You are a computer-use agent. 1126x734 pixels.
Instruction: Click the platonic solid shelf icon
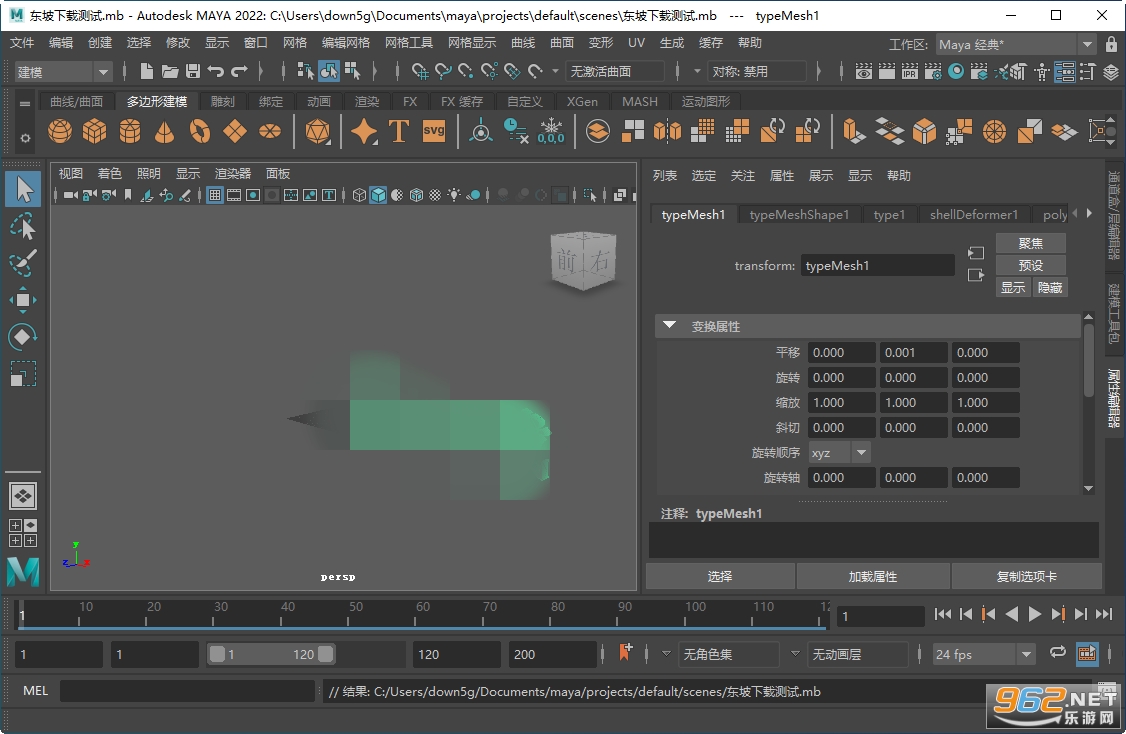[317, 131]
